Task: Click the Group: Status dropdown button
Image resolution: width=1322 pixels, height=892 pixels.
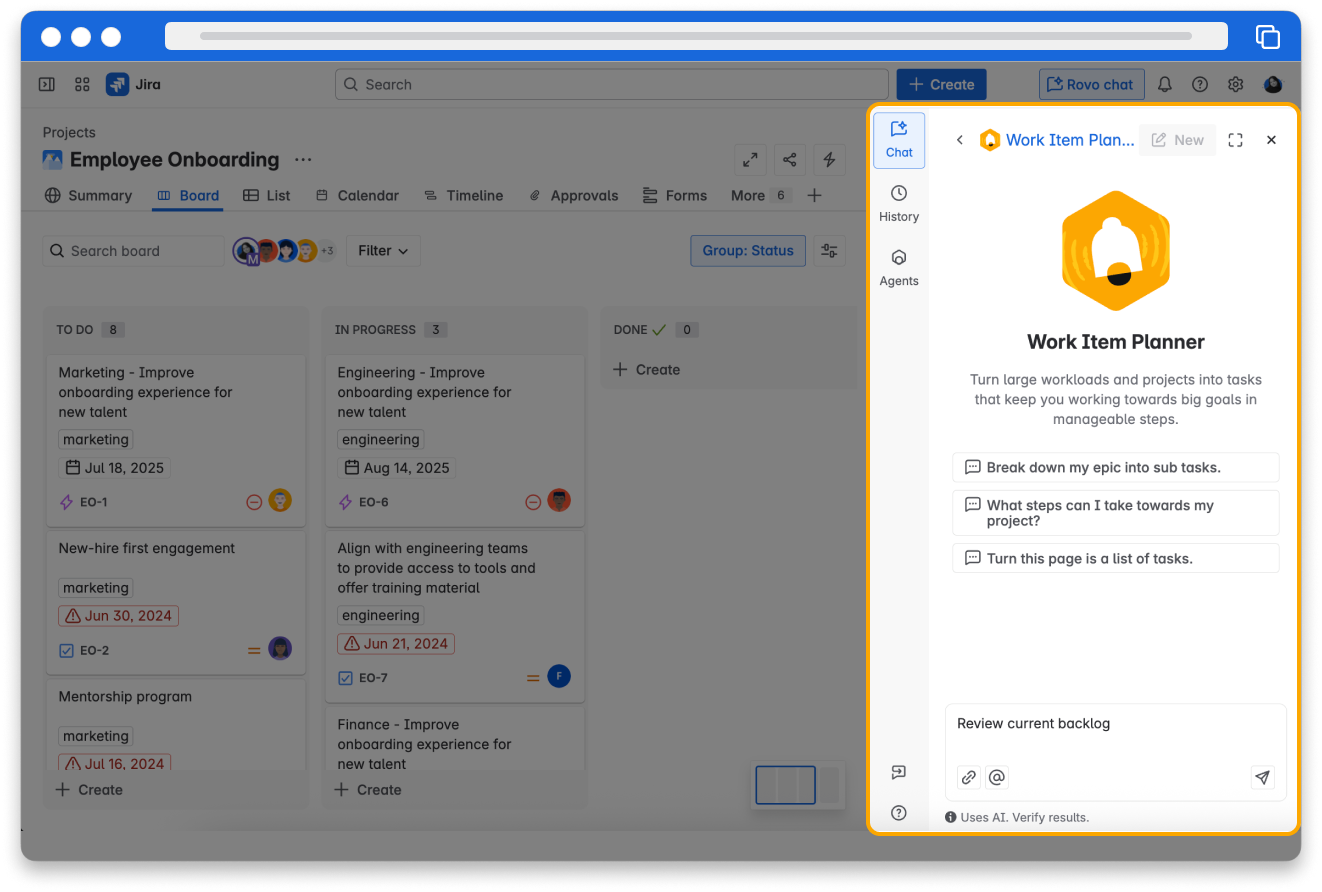Action: 748,251
